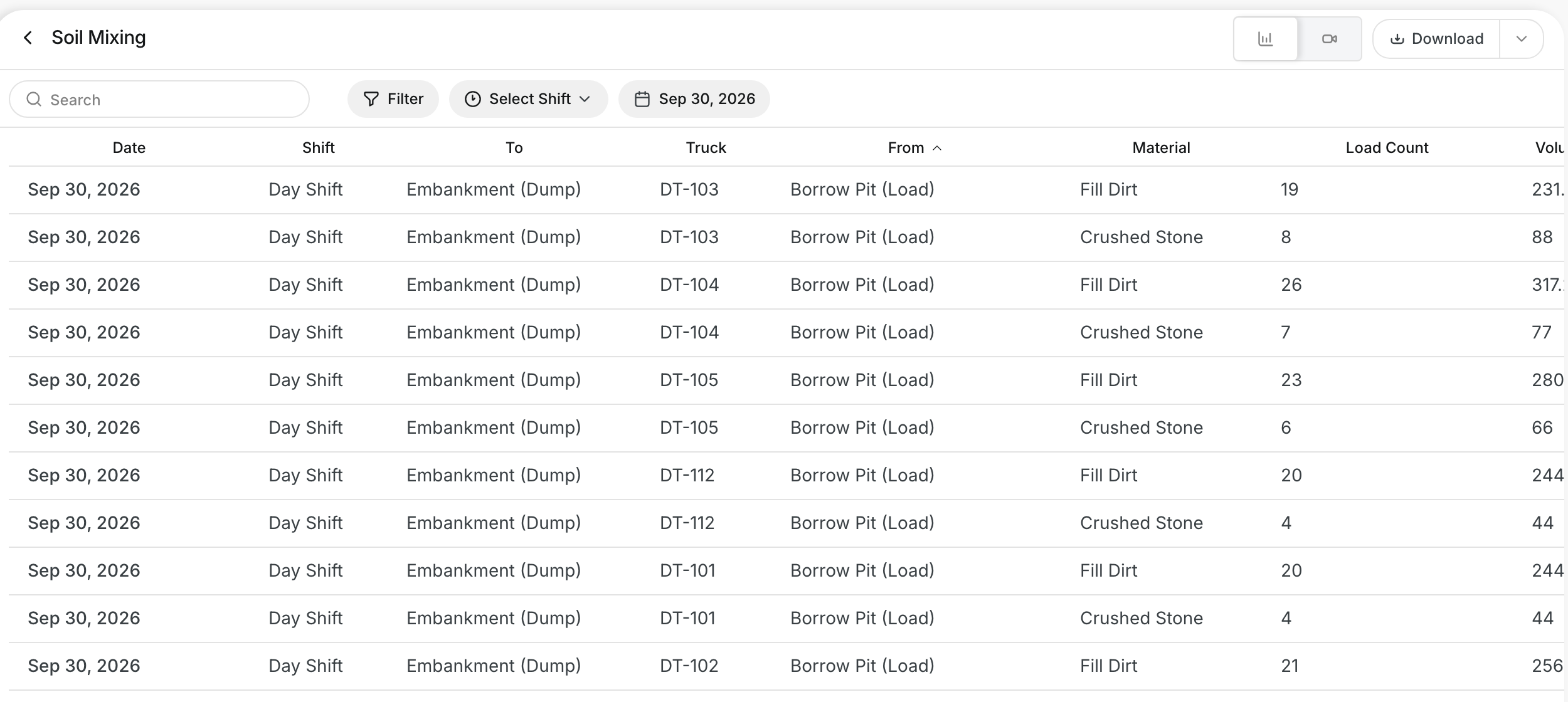Image resolution: width=1568 pixels, height=702 pixels.
Task: Select DT-112 in the Fill Dirt row
Action: [687, 475]
